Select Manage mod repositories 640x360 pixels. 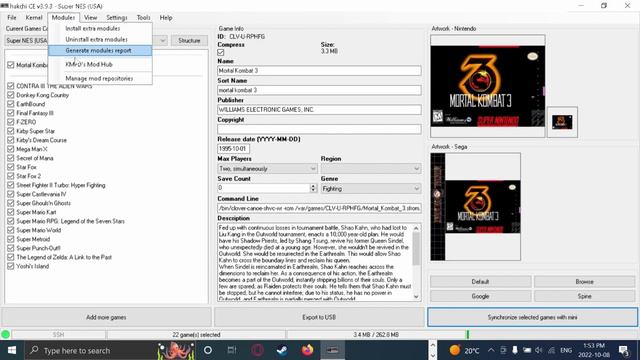[100, 78]
